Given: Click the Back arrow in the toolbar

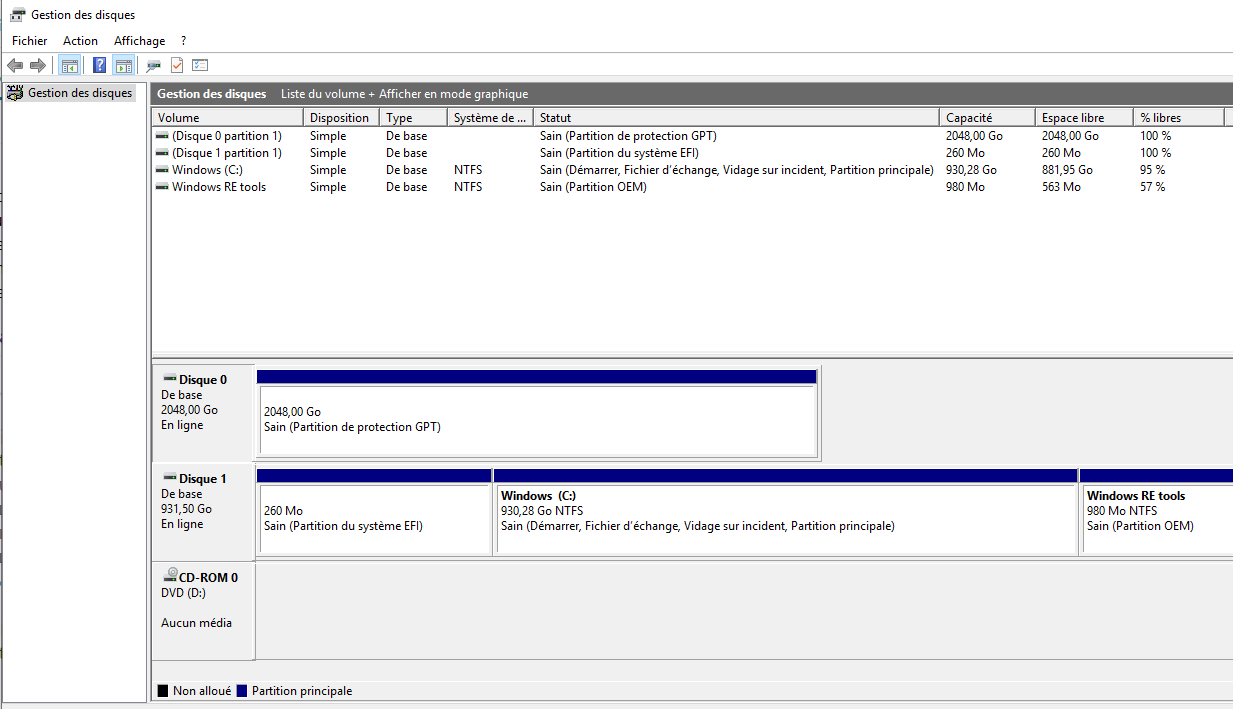Looking at the screenshot, I should tap(15, 66).
